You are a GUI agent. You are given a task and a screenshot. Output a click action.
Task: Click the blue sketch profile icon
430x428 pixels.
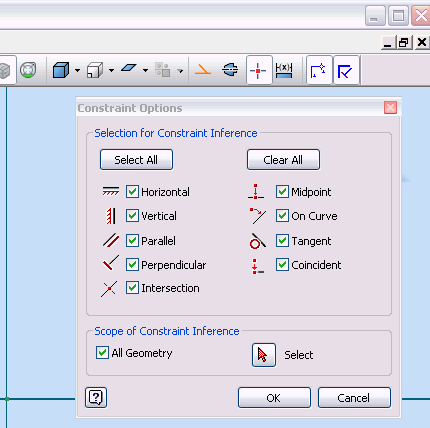point(318,70)
